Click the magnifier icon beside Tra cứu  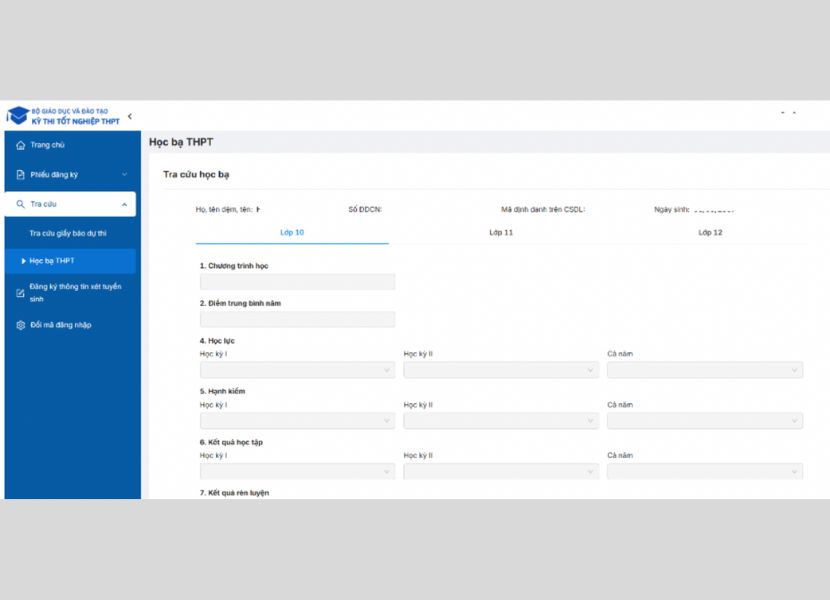[21, 204]
